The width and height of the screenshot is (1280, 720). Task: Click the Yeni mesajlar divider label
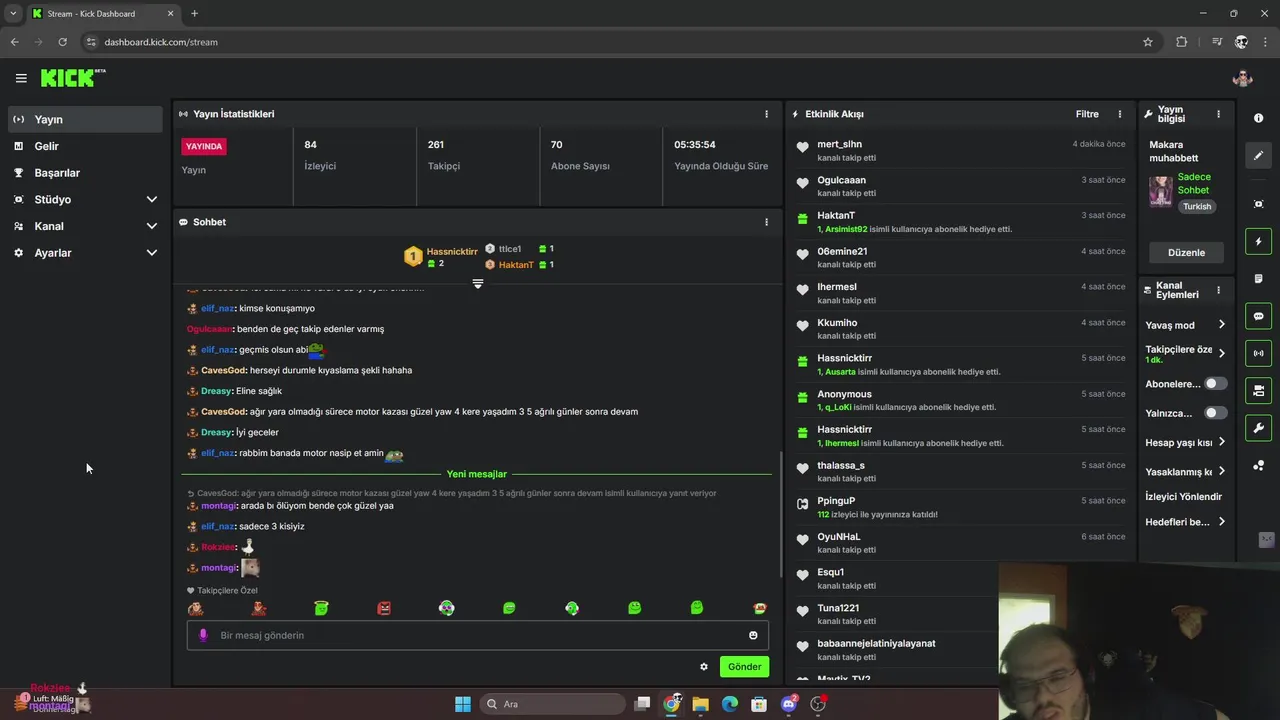coord(477,474)
